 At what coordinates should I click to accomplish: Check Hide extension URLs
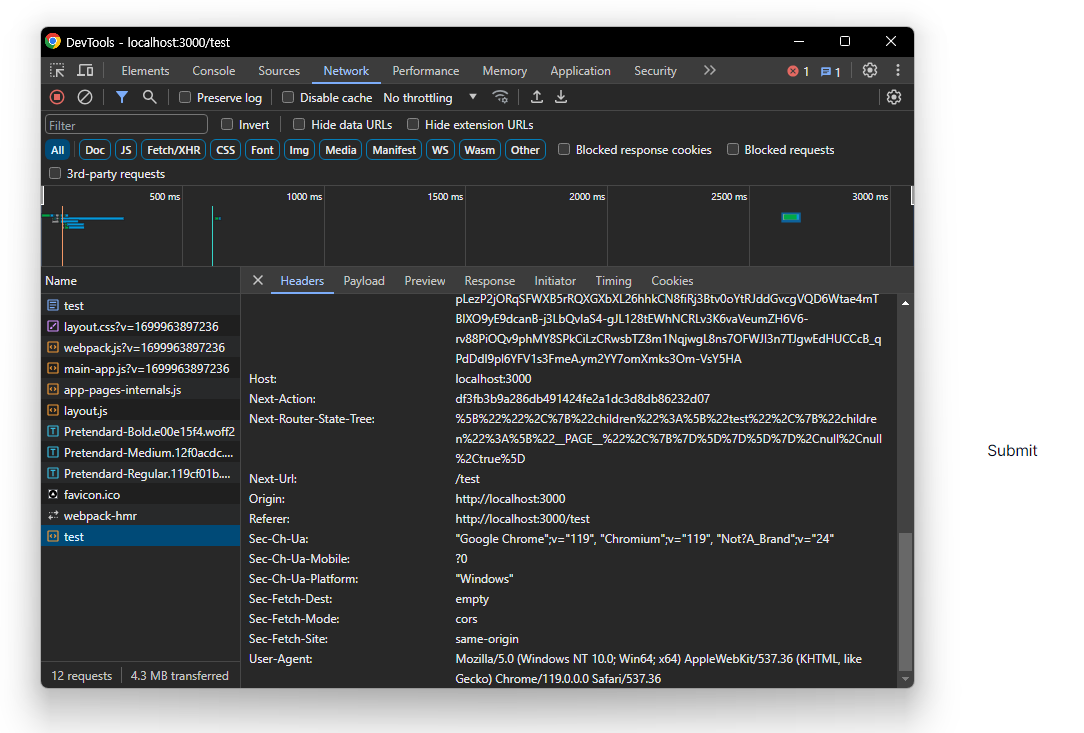pos(413,124)
